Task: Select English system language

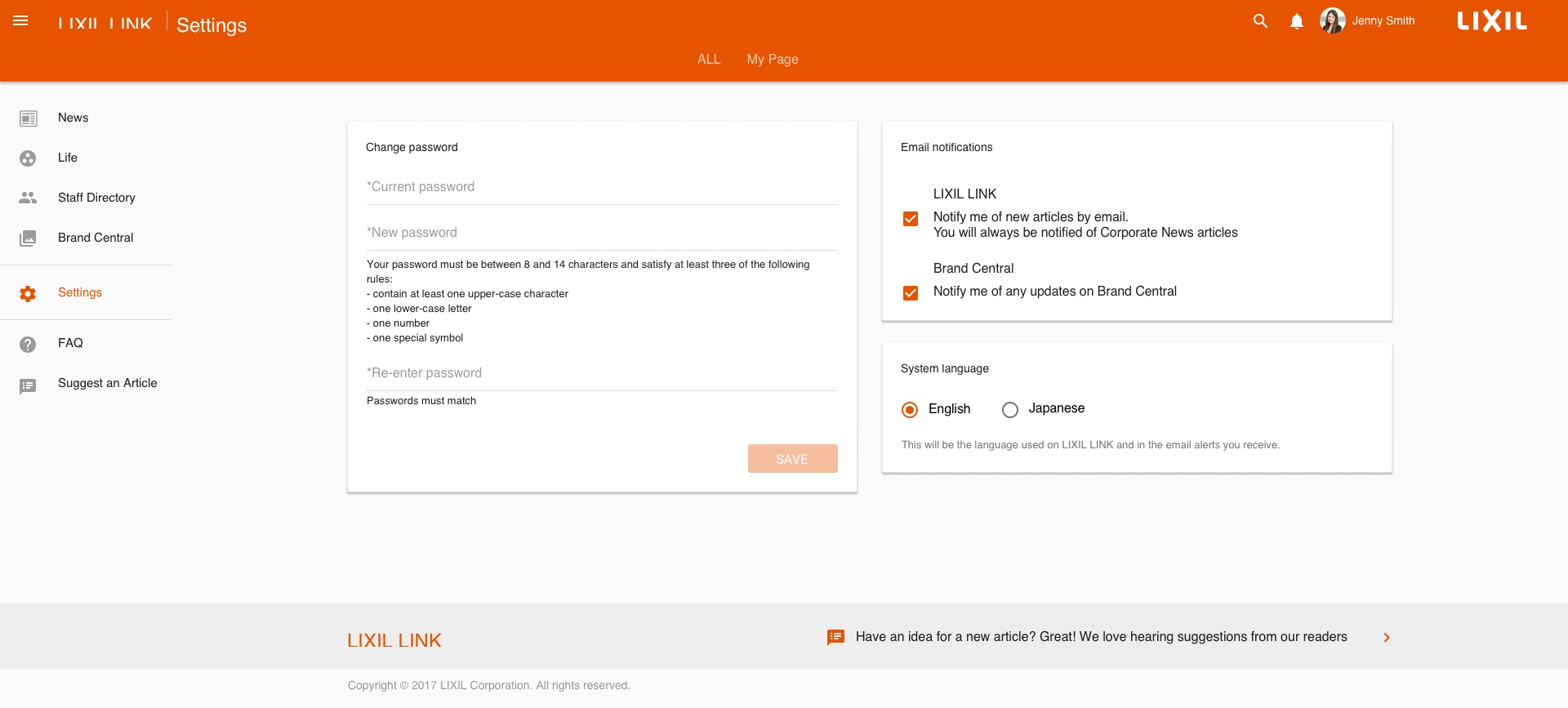Action: (910, 410)
